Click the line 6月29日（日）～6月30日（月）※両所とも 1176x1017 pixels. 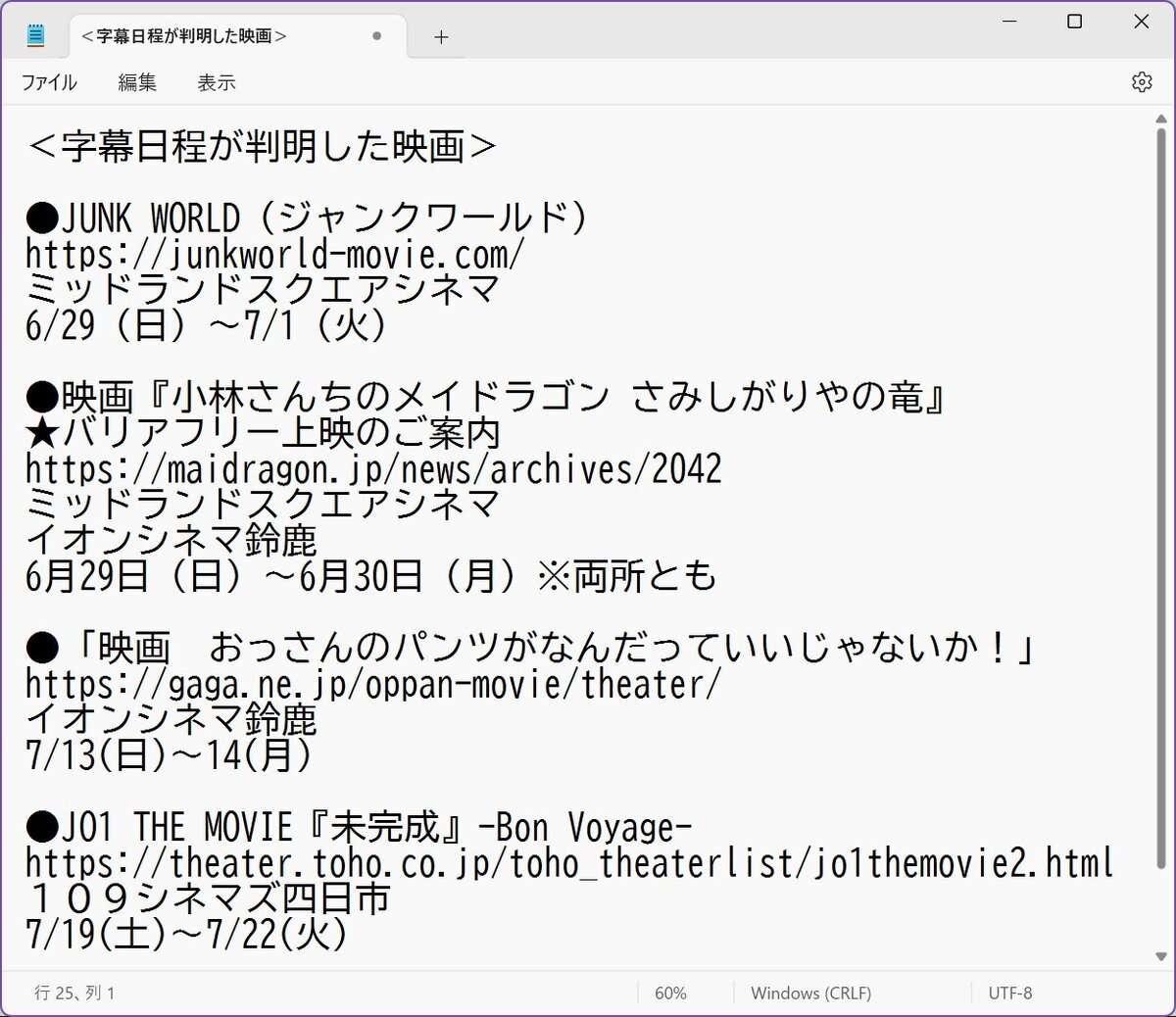point(371,576)
